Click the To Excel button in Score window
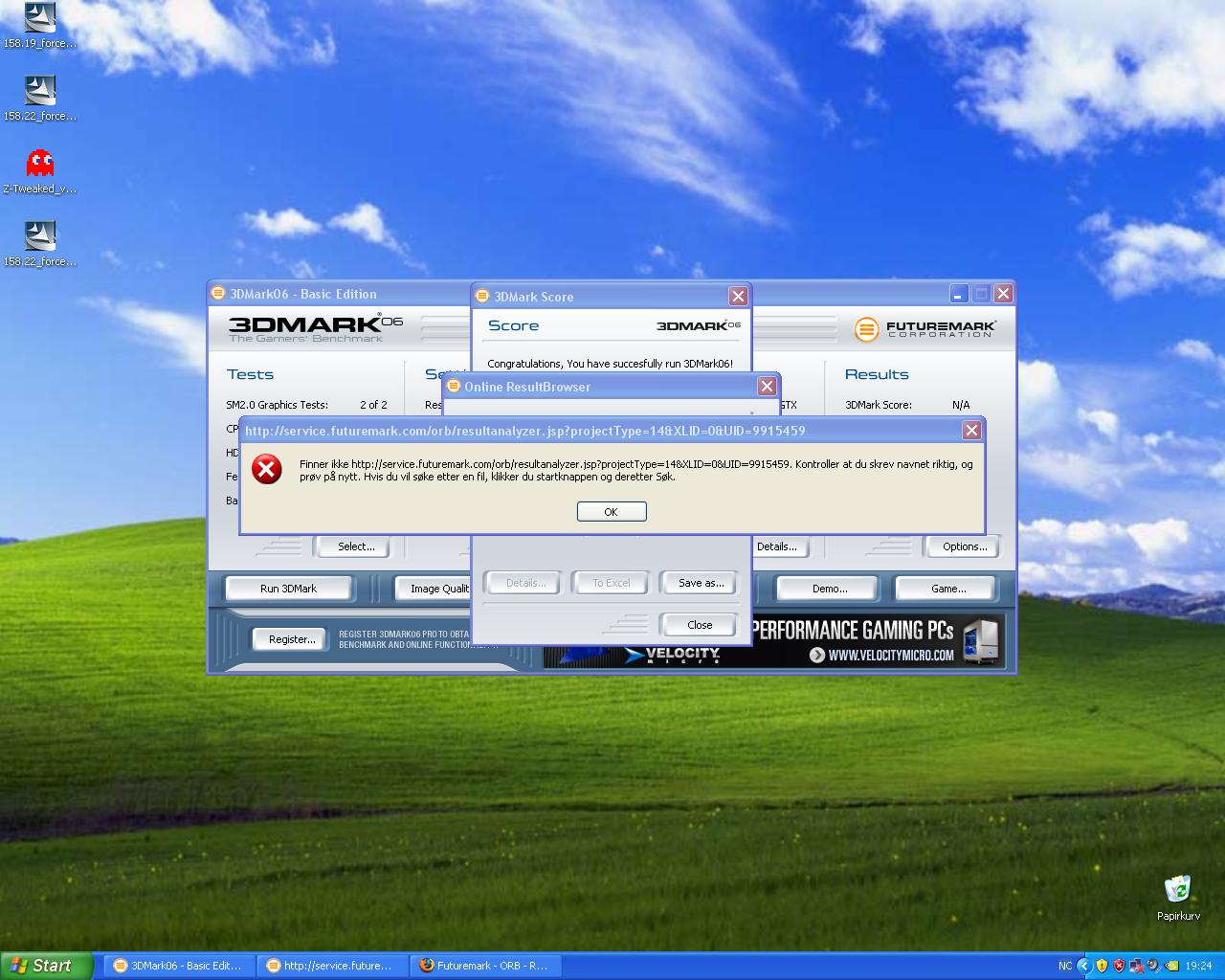 coord(612,583)
